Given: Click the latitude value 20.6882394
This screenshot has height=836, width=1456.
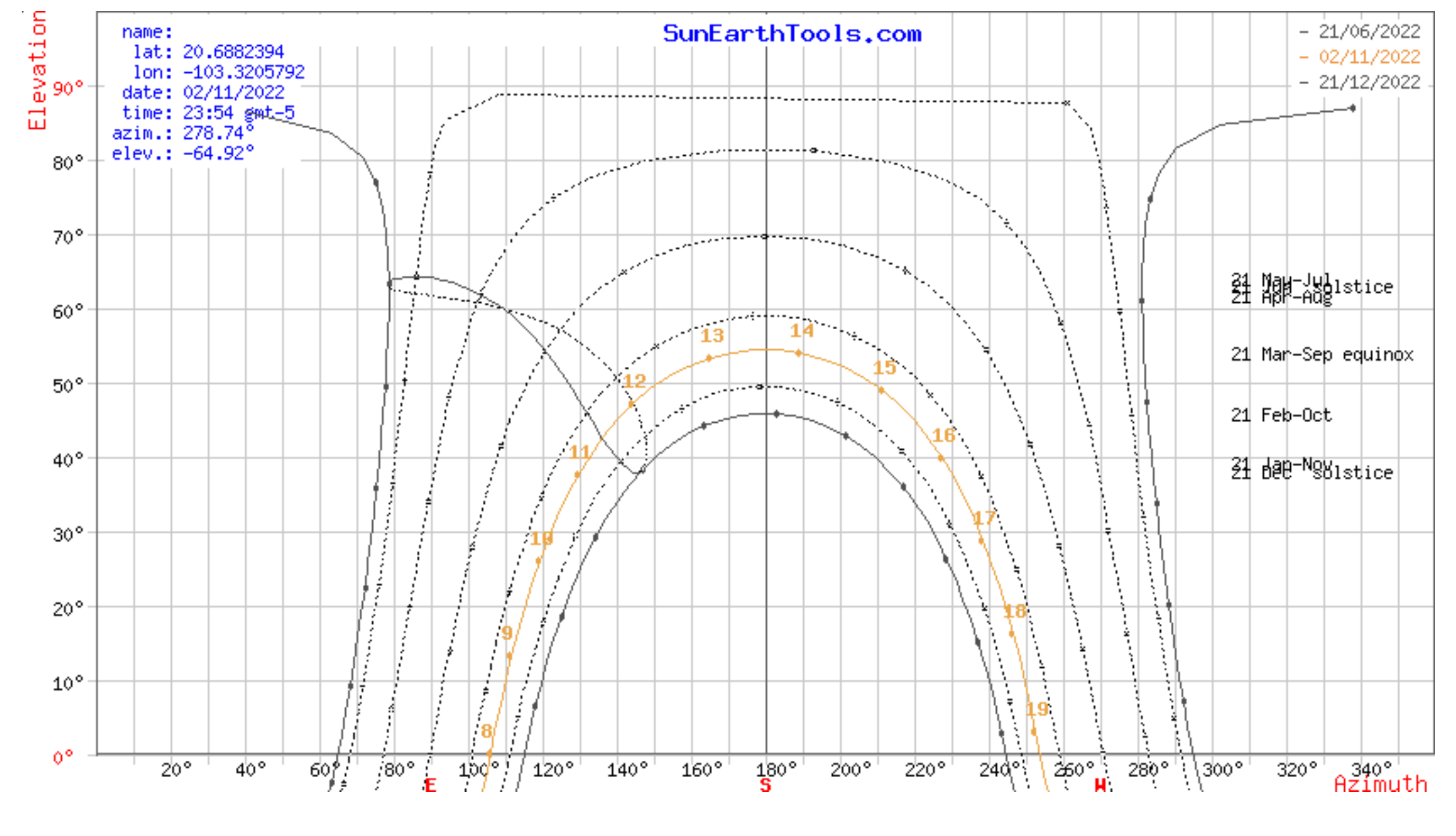Looking at the screenshot, I should pos(233,52).
